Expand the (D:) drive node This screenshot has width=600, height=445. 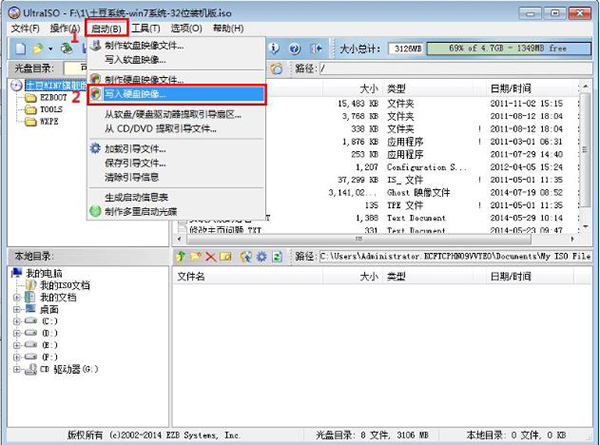click(x=16, y=333)
